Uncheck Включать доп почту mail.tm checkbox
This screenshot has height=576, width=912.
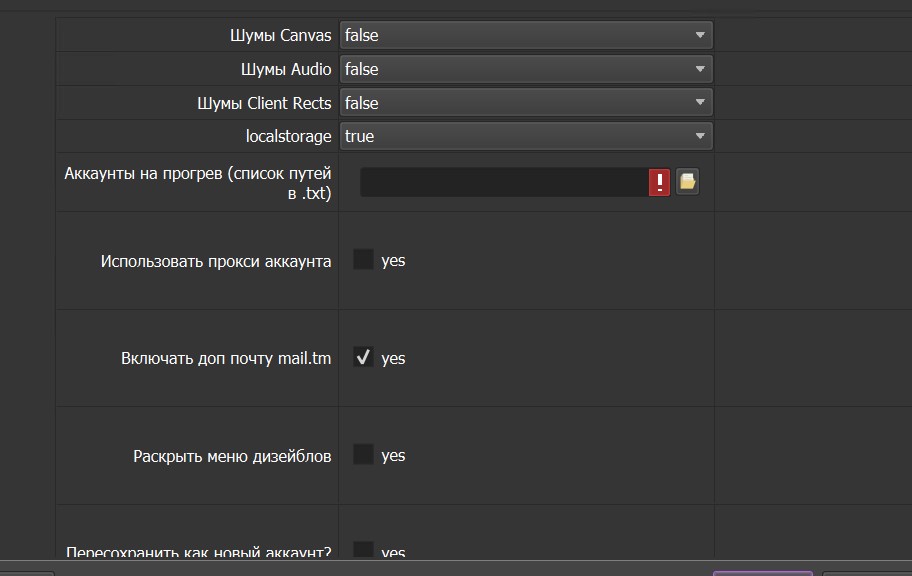[364, 357]
